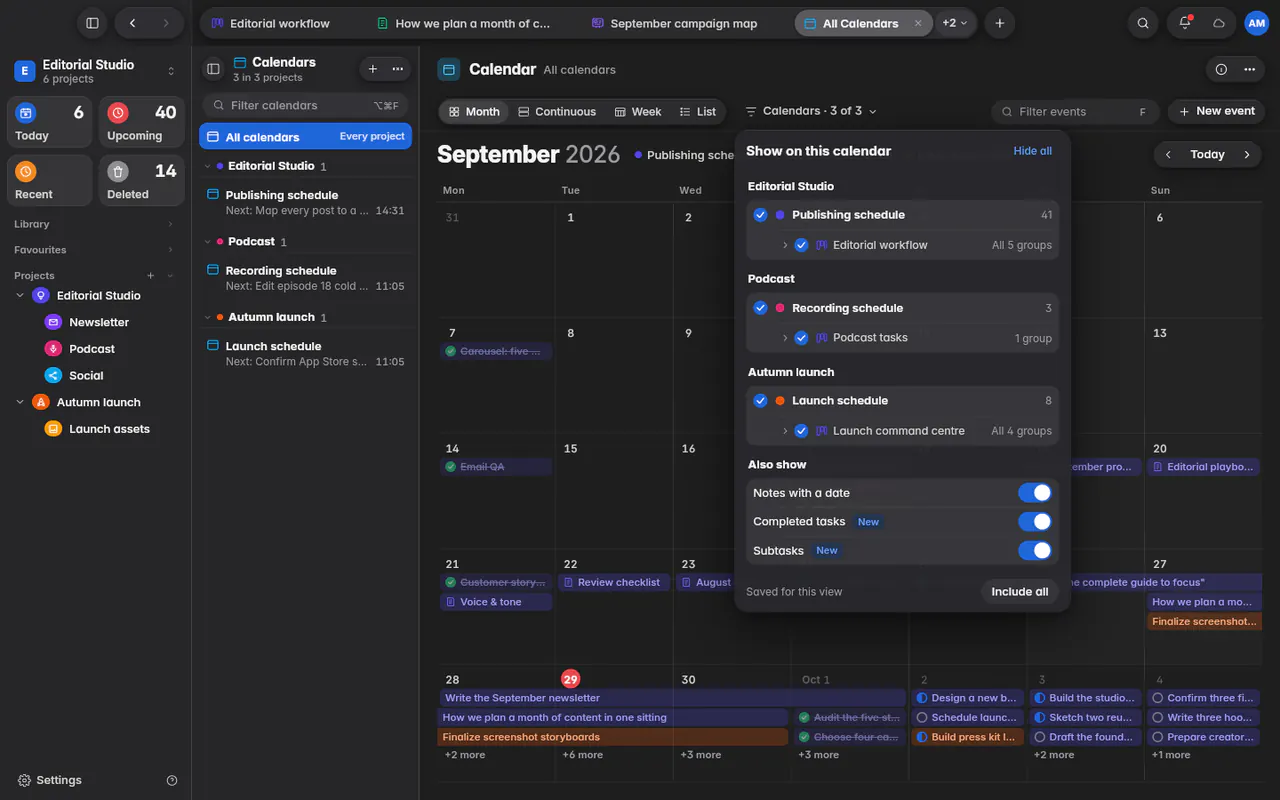Screen dimensions: 1280x800
Task: Uncheck the Publishing schedule calendar
Action: (760, 215)
